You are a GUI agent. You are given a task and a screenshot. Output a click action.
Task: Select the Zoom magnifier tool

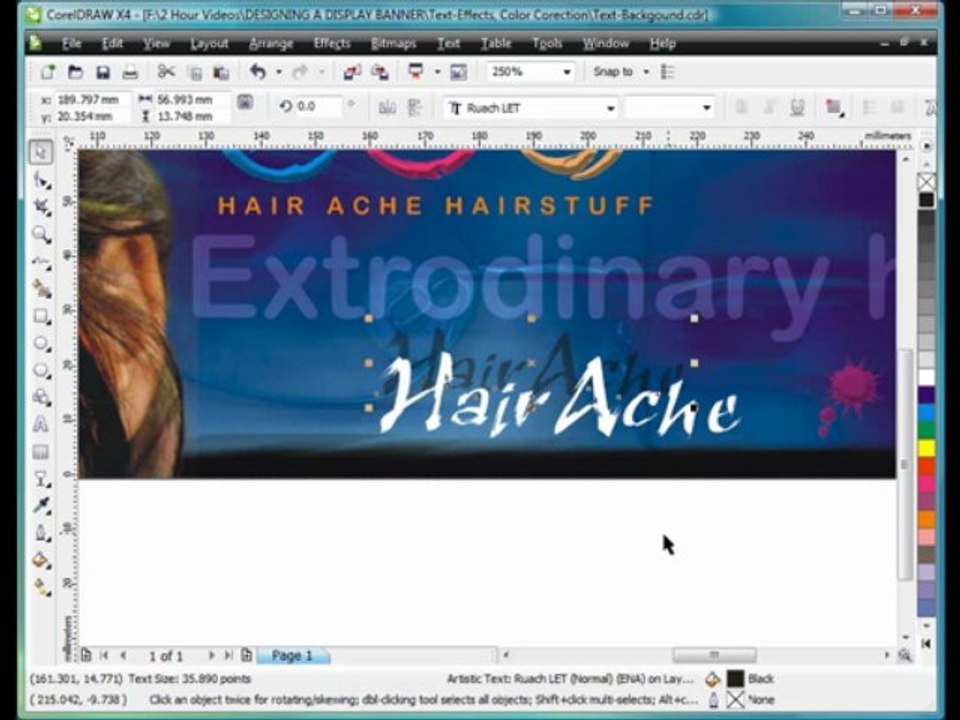coord(41,234)
